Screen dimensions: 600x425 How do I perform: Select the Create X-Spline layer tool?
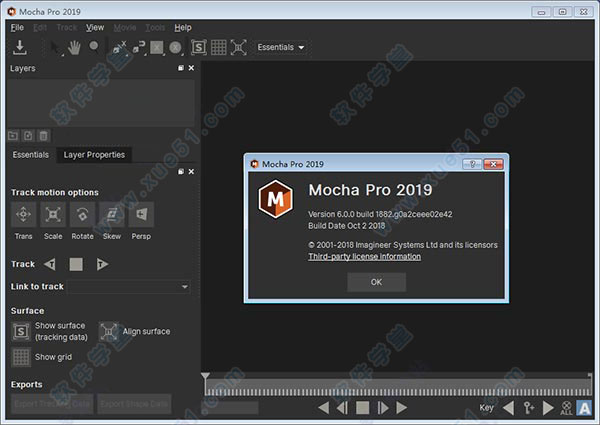pyautogui.click(x=119, y=48)
